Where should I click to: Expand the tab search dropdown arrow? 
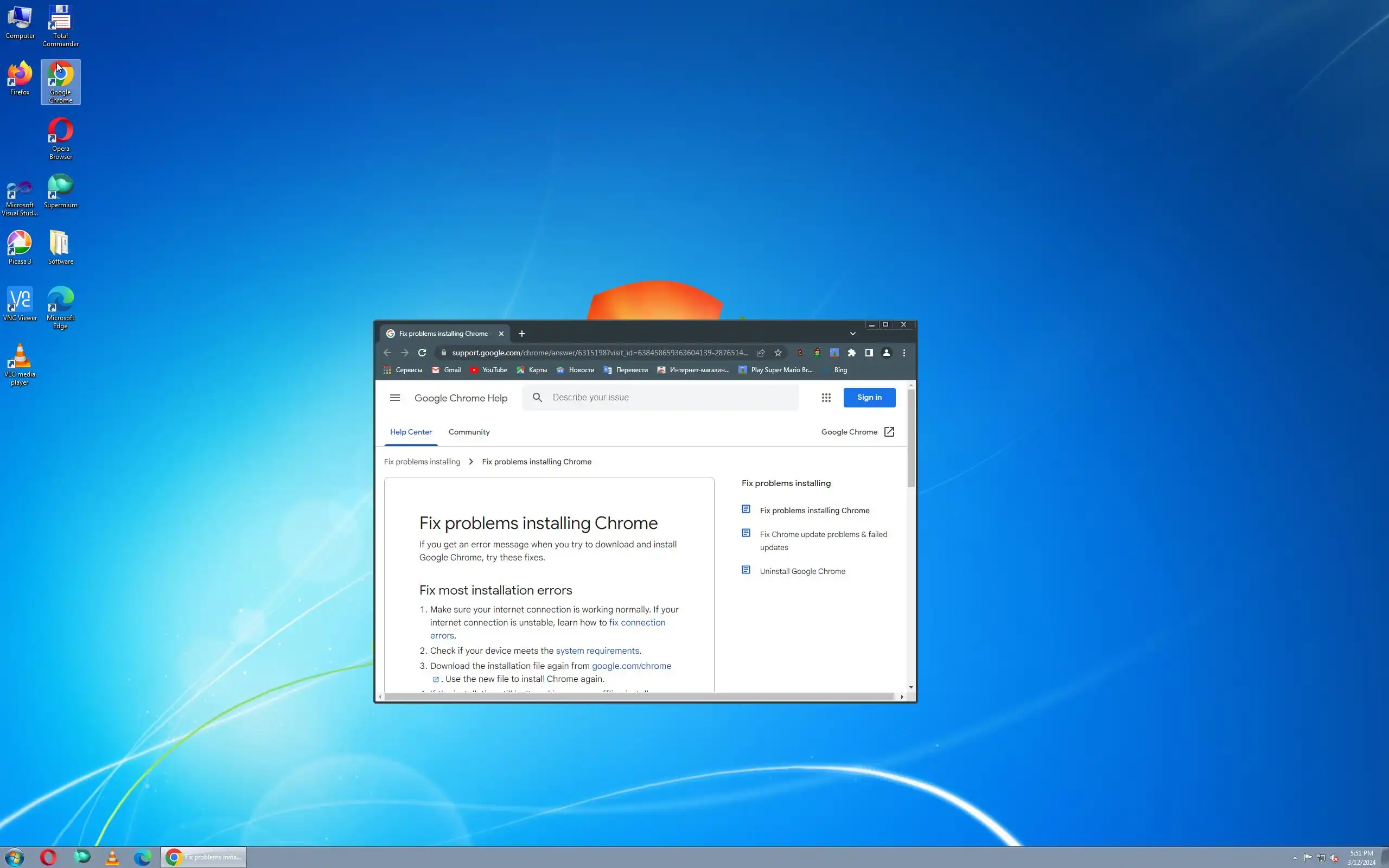852,334
